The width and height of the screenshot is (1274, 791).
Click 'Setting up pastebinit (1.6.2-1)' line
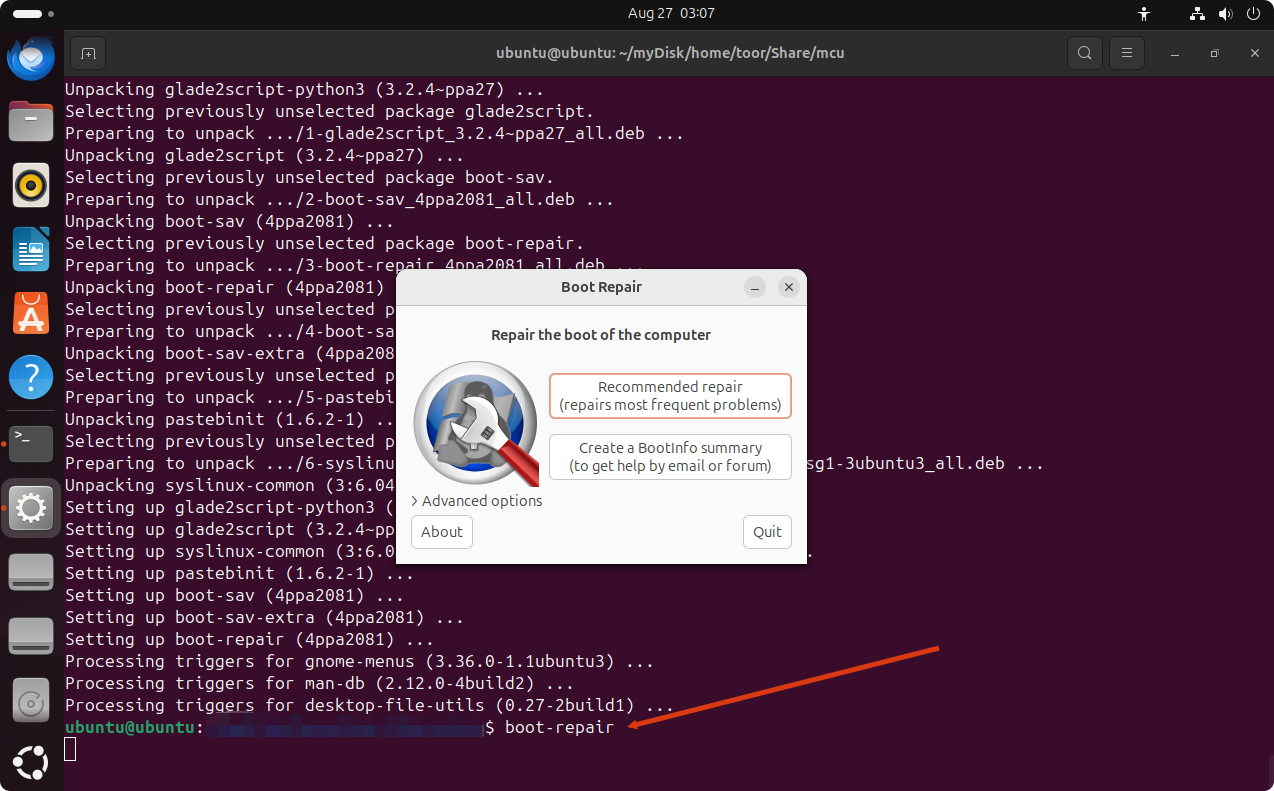point(240,573)
